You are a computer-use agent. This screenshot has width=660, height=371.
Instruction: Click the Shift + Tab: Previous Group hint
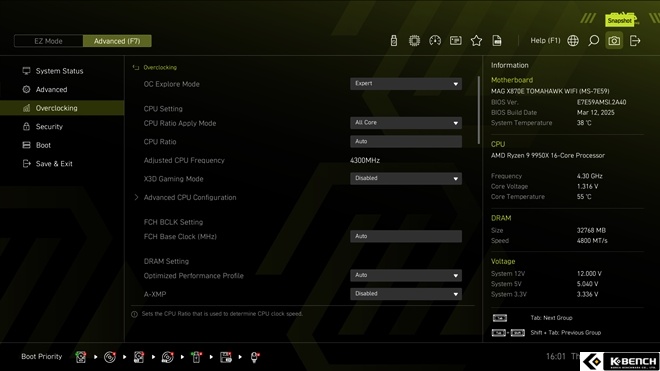tap(565, 333)
